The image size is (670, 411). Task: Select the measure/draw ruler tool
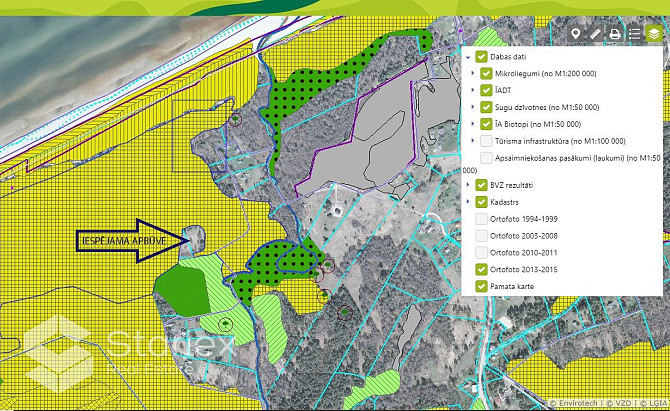(595, 34)
